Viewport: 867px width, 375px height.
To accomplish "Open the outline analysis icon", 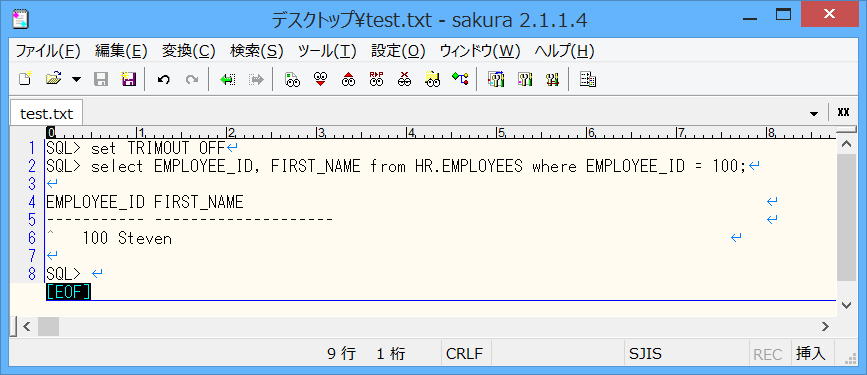I will click(x=460, y=79).
